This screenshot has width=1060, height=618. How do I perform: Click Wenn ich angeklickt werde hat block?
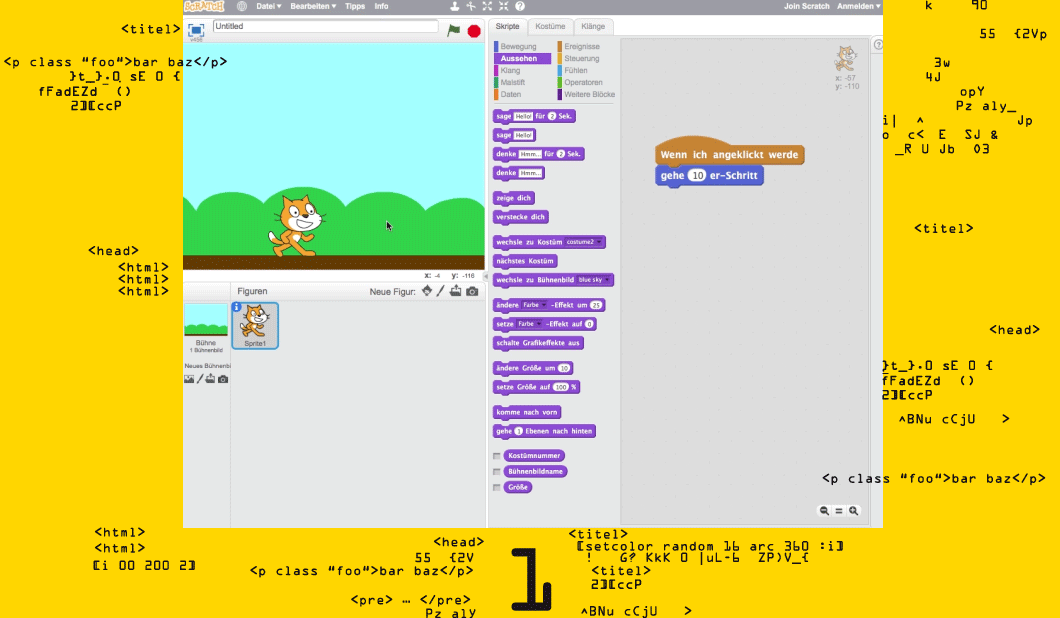[729, 153]
